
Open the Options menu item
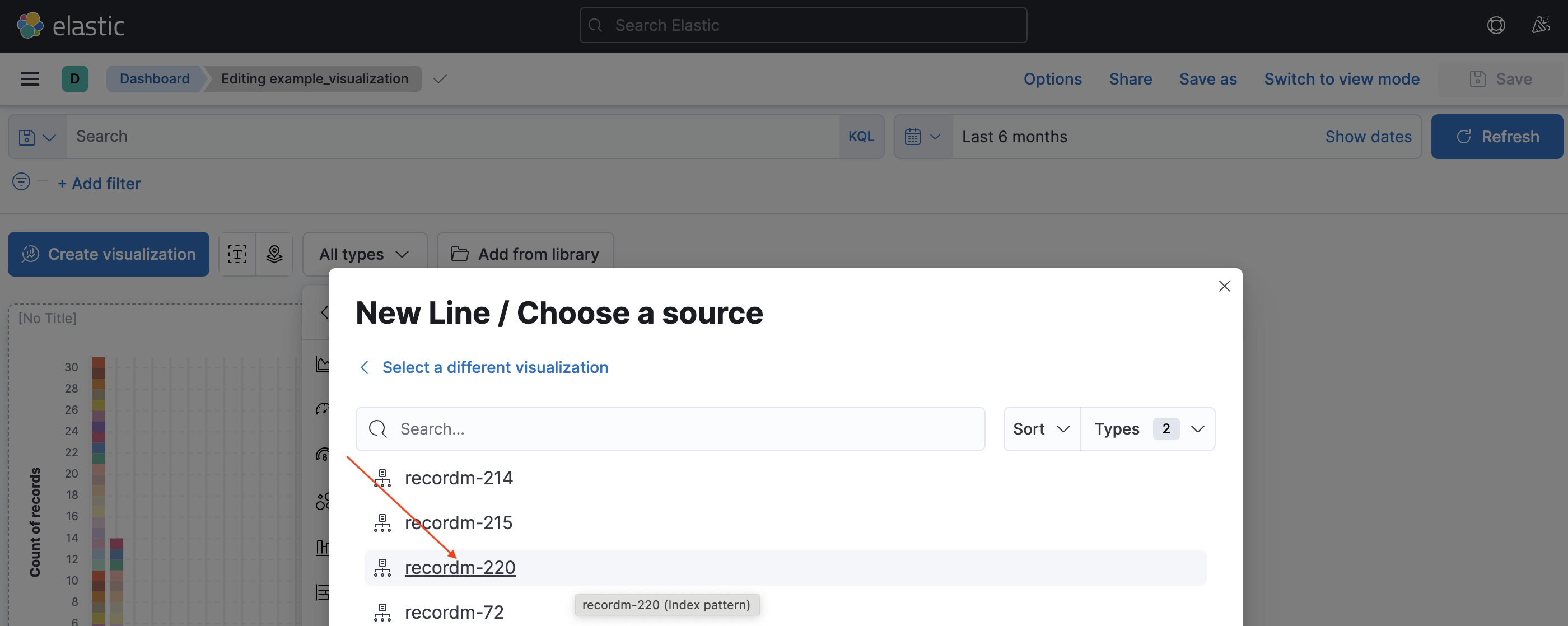pyautogui.click(x=1052, y=79)
